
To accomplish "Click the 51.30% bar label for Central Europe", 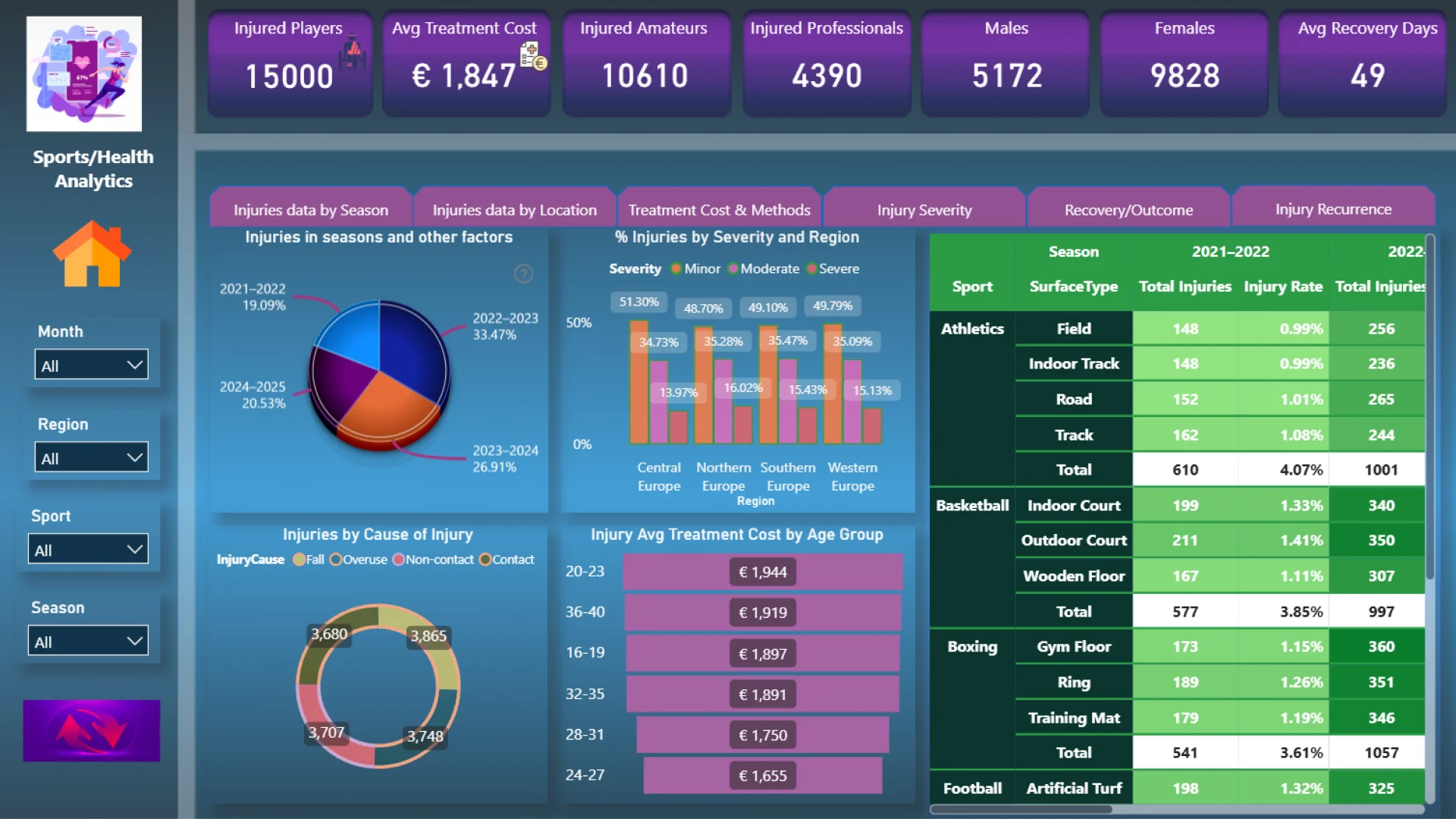I will point(639,302).
